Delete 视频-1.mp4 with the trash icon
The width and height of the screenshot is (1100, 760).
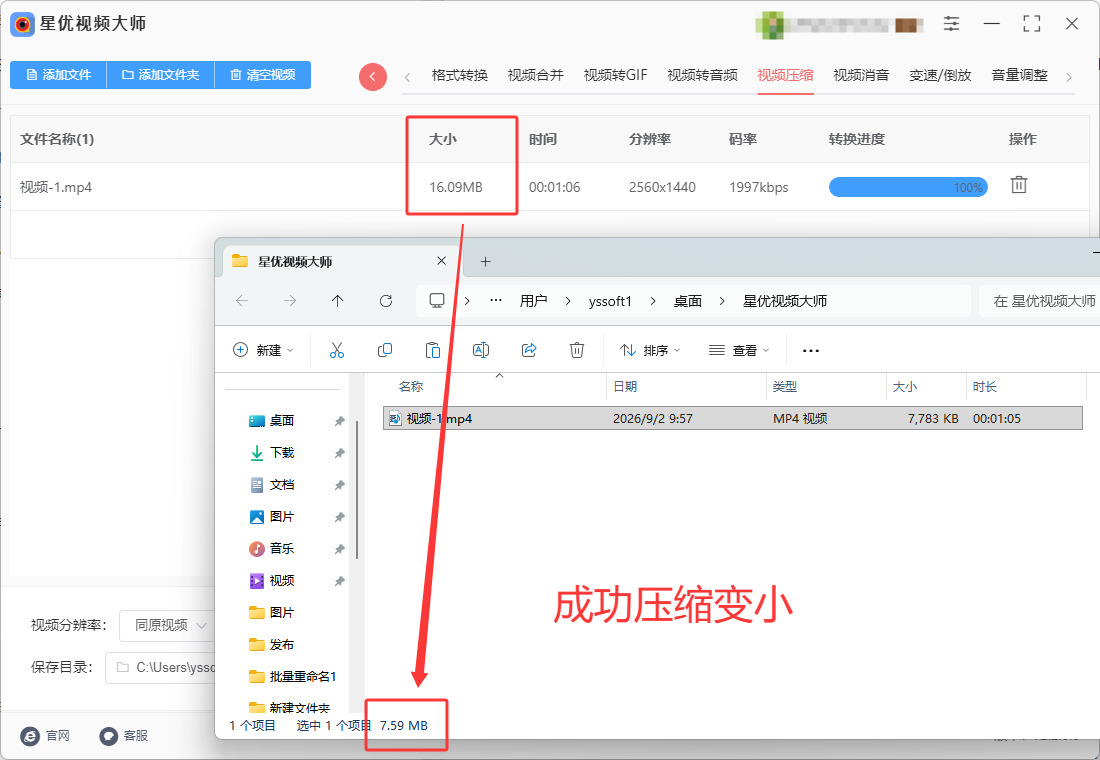coord(1019,185)
